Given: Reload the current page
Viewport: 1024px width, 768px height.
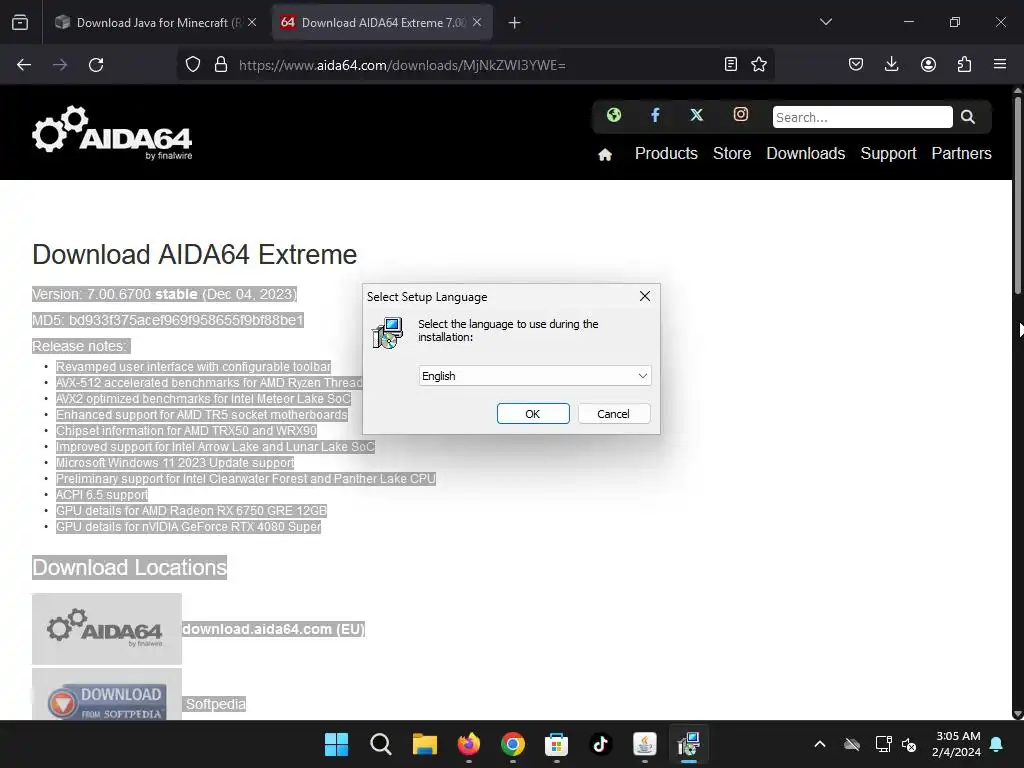Looking at the screenshot, I should pyautogui.click(x=96, y=65).
